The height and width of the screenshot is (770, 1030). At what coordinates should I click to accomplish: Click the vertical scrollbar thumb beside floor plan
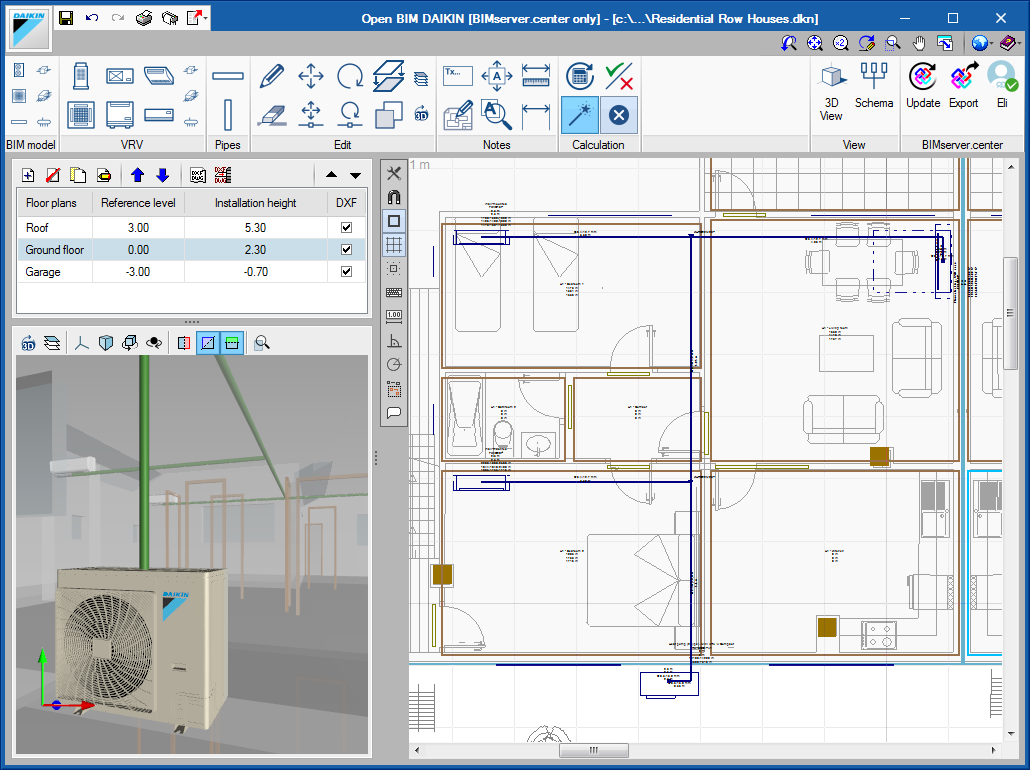click(x=1010, y=313)
